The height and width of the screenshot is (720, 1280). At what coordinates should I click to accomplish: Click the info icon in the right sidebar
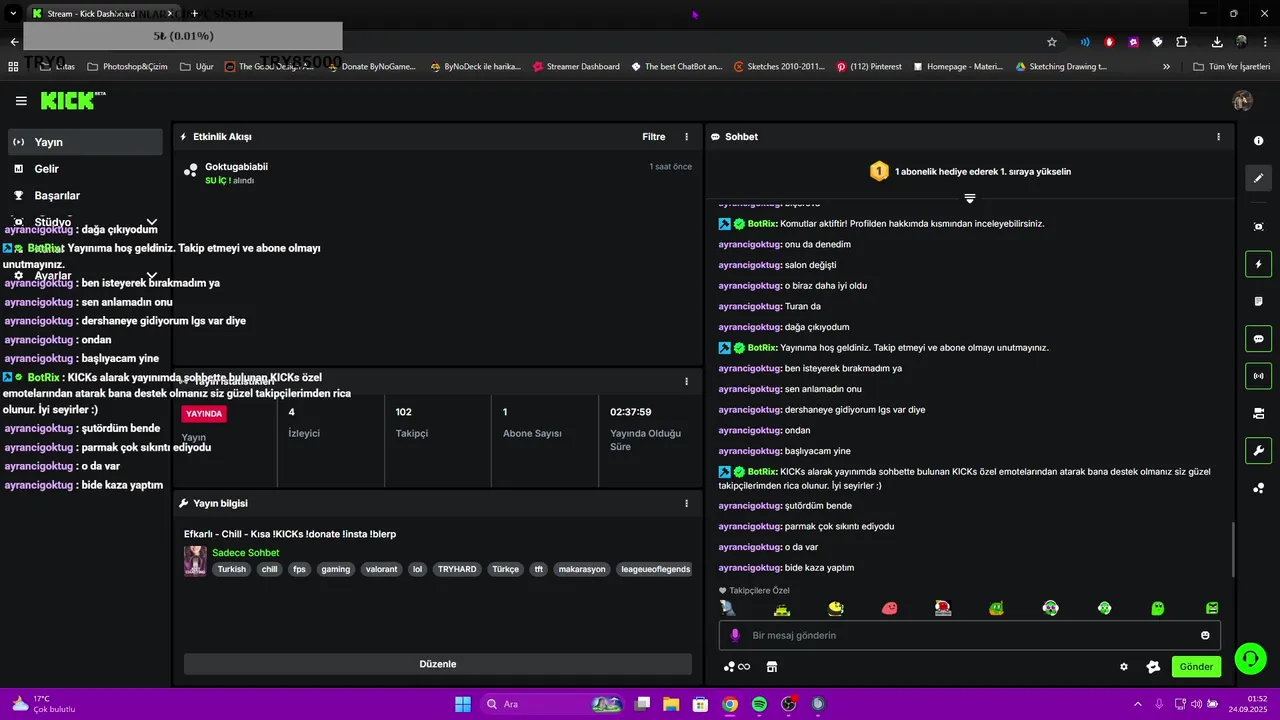1258,141
